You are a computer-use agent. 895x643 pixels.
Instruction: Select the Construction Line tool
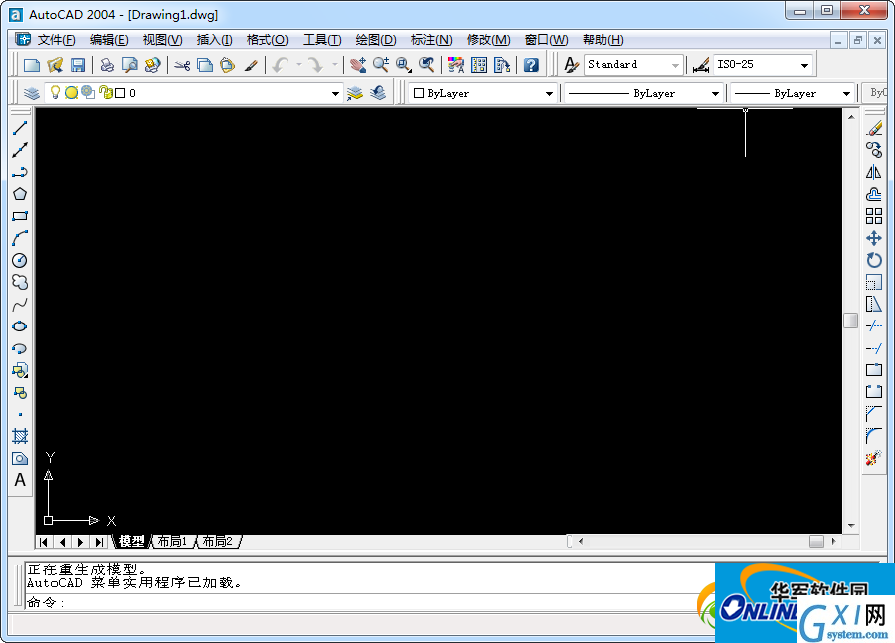(20, 150)
